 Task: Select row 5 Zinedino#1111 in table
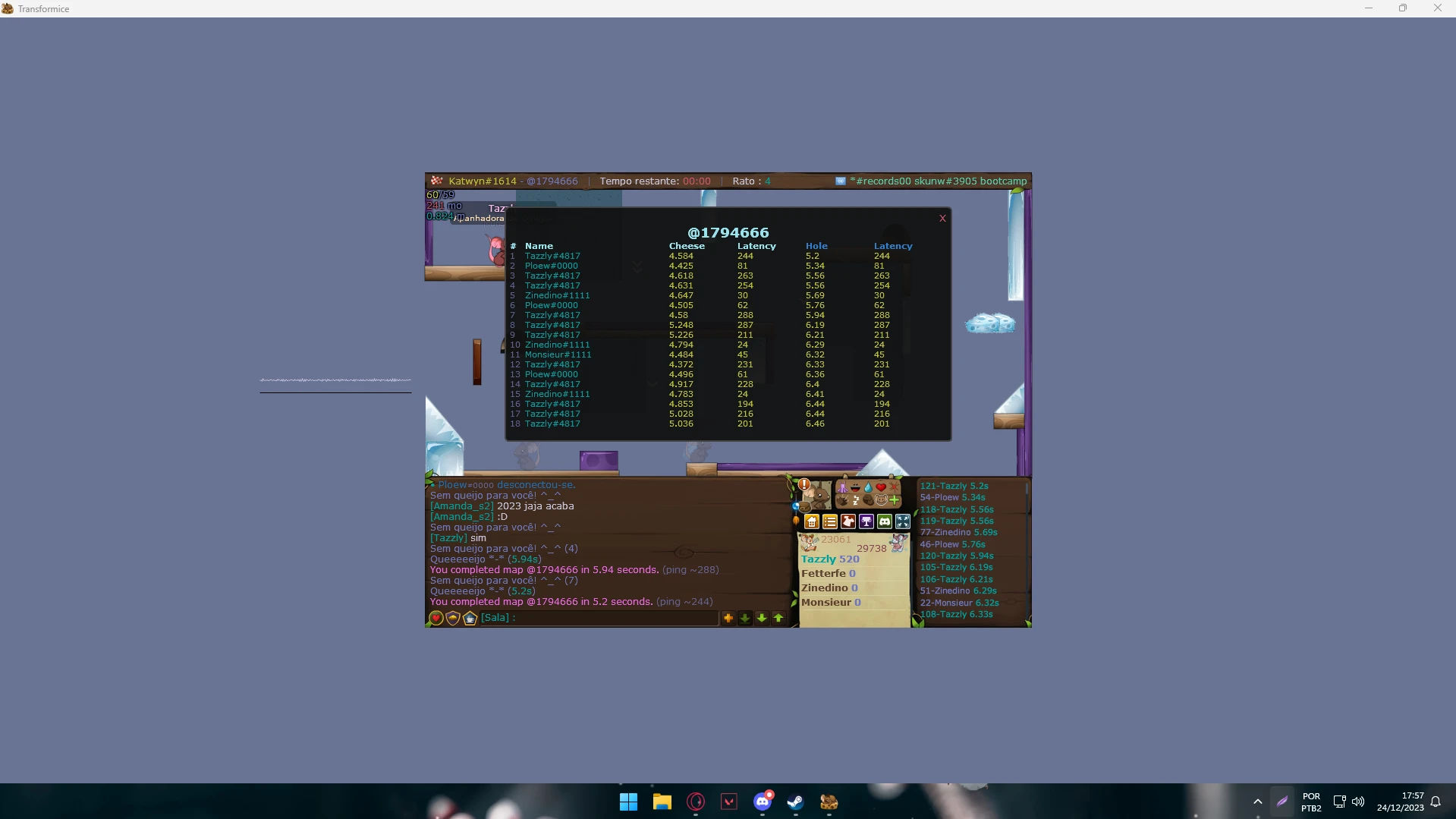[x=557, y=295]
